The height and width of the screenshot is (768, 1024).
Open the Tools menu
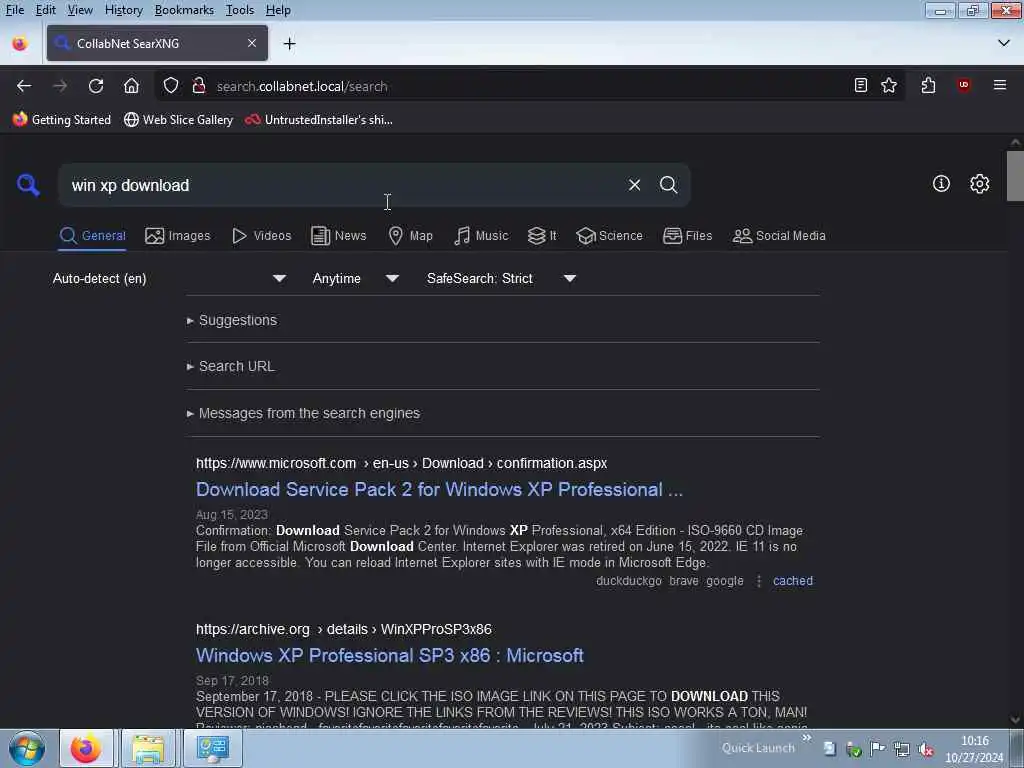(x=240, y=10)
